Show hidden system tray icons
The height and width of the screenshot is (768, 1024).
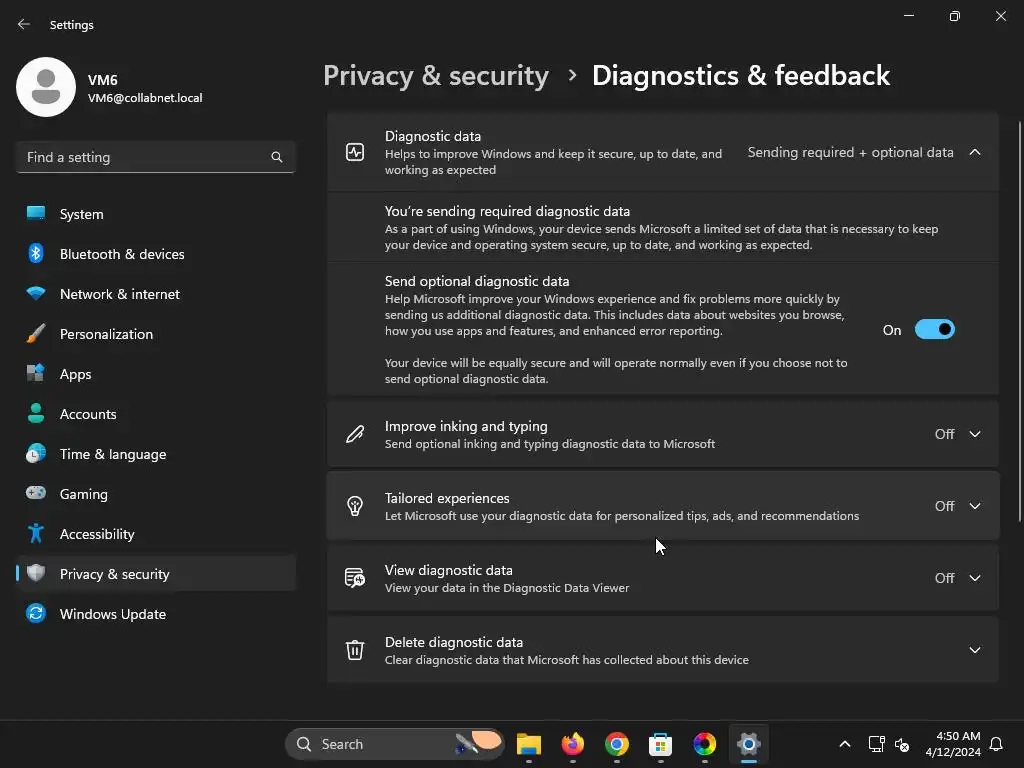pyautogui.click(x=844, y=744)
